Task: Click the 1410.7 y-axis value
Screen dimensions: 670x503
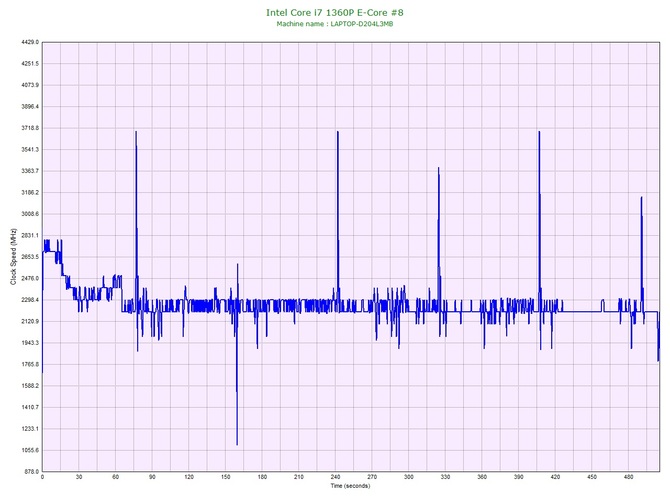Action: [x=30, y=407]
